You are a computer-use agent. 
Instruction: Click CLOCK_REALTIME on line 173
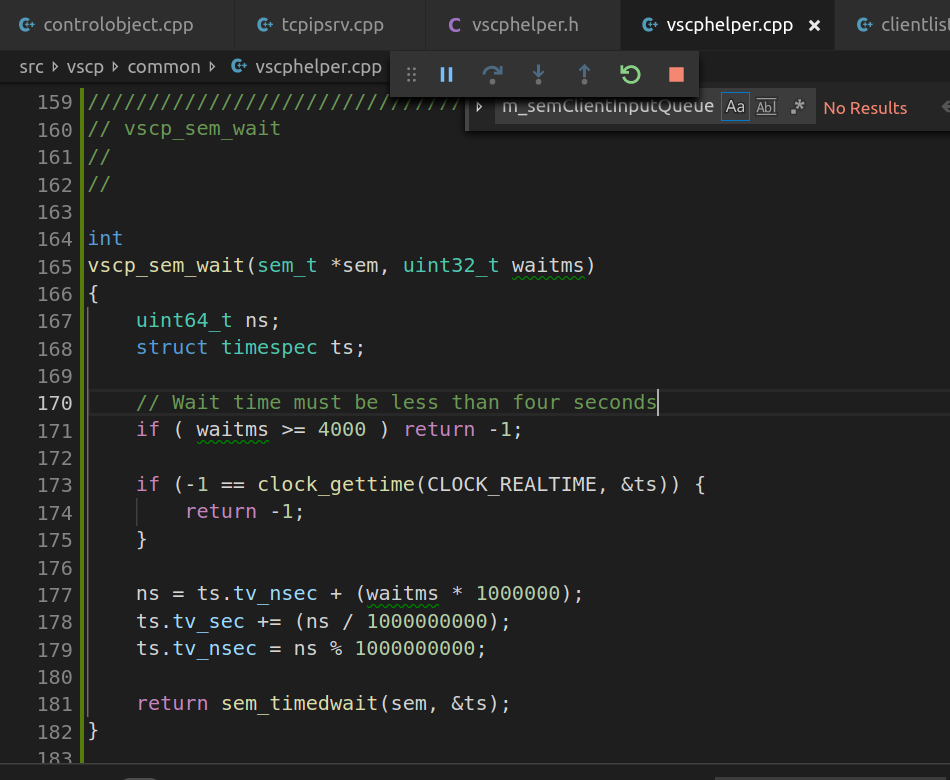(x=511, y=484)
